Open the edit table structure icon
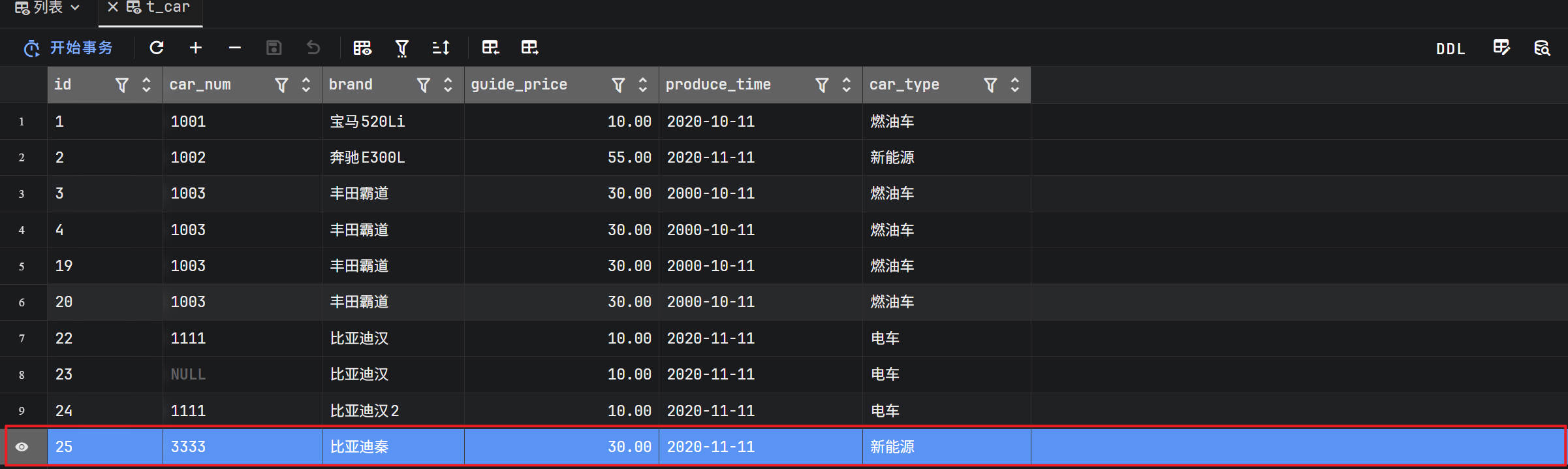The height and width of the screenshot is (469, 1568). pos(1501,48)
